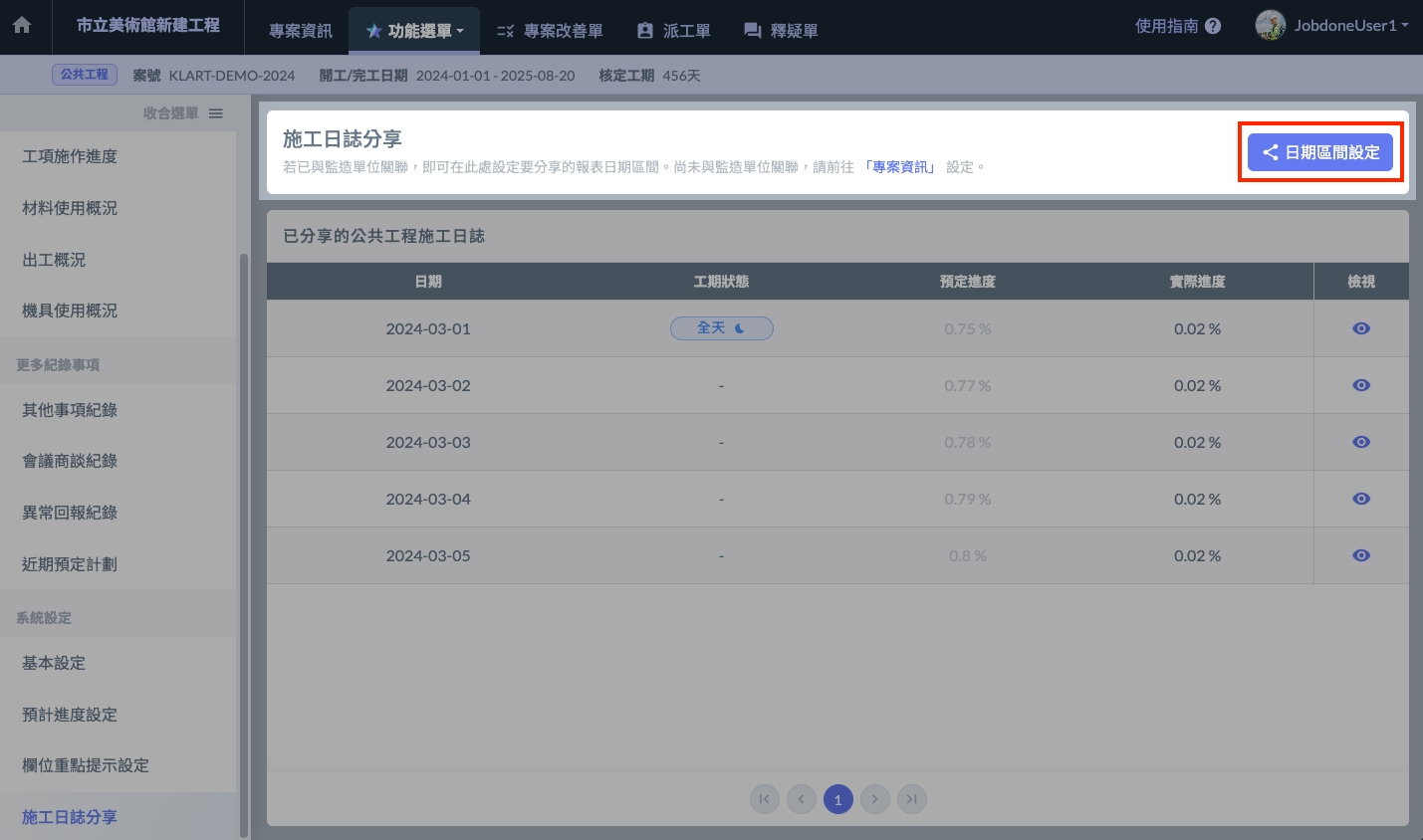Open the 專案改善單 tab
The image size is (1423, 840).
(551, 31)
